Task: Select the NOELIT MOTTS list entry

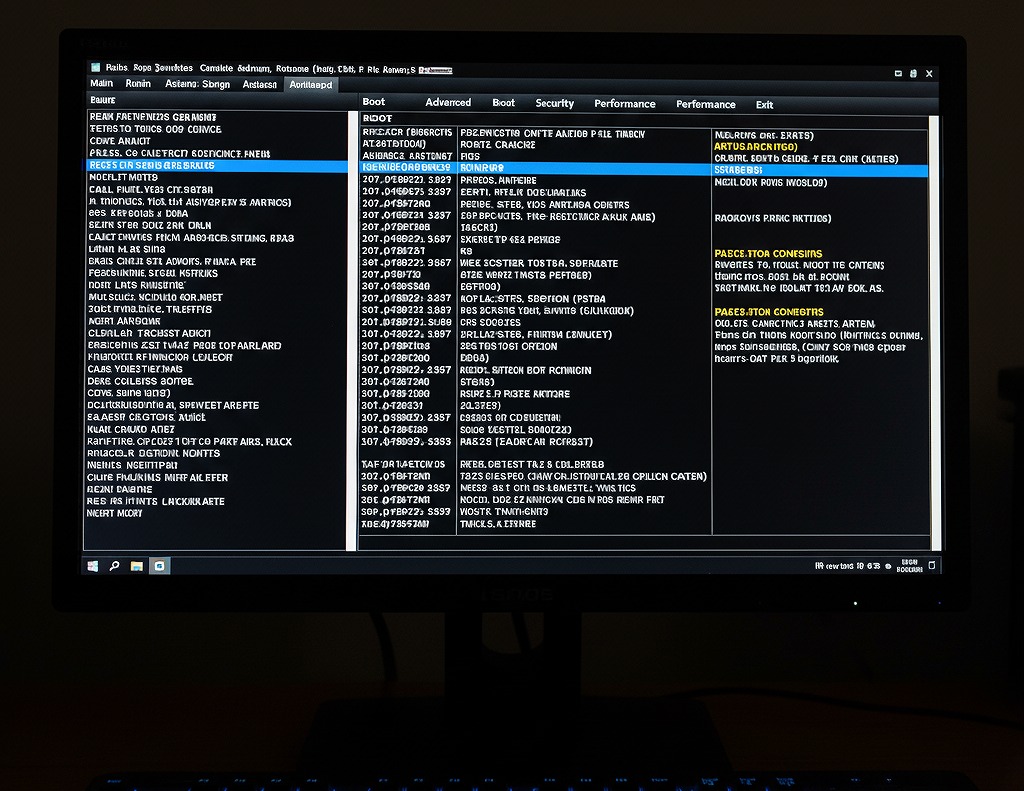Action: 124,177
